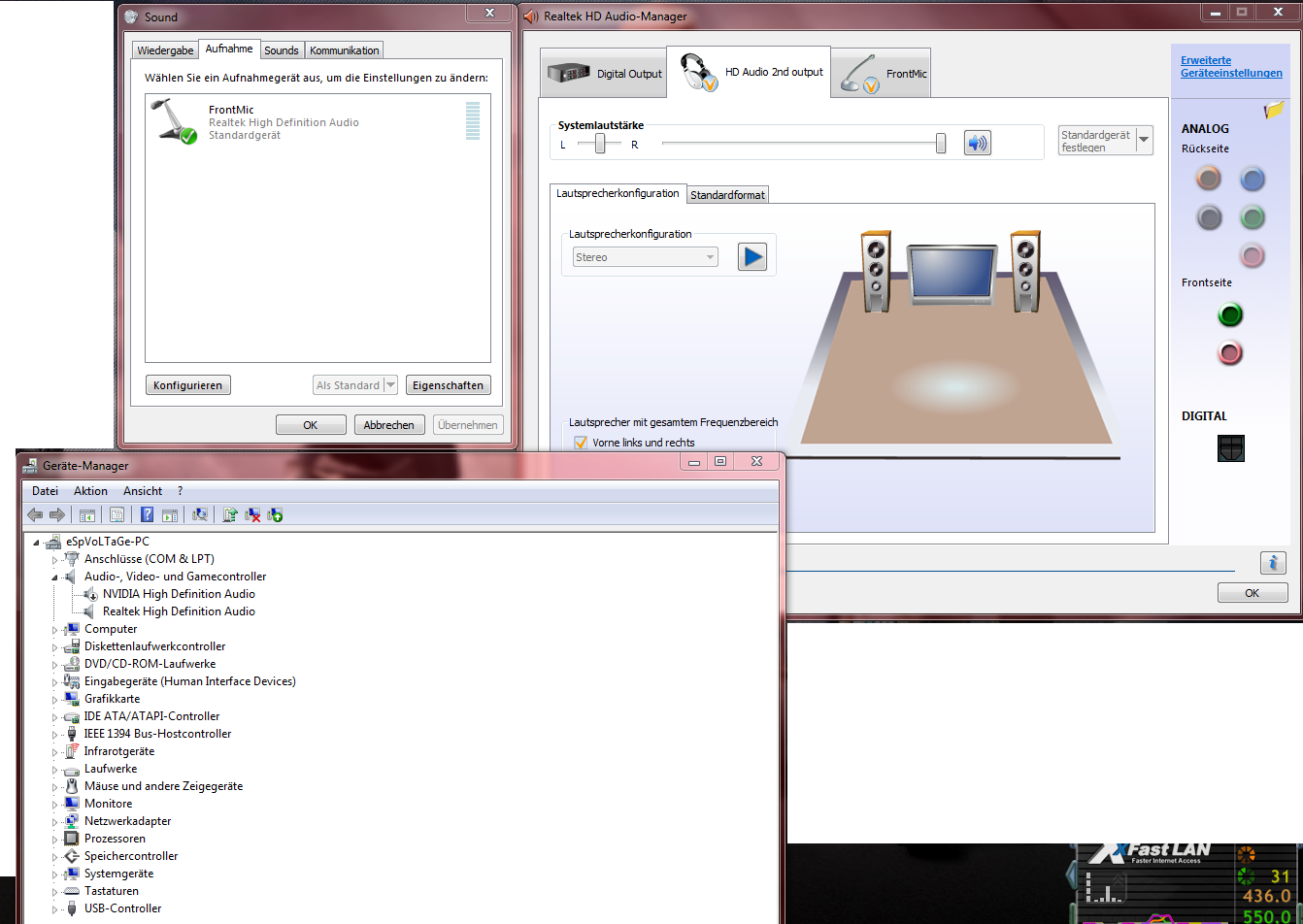Select FrontMic recording device in Sound dialog
This screenshot has width=1303, height=924.
(x=317, y=121)
